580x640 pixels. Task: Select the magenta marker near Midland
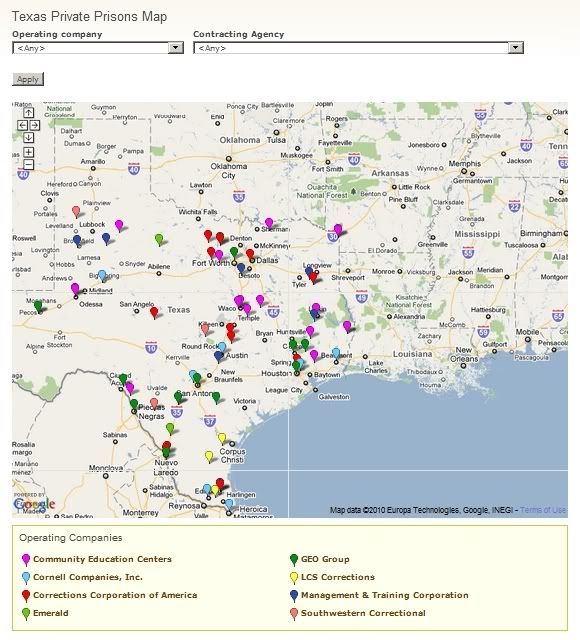pos(75,289)
